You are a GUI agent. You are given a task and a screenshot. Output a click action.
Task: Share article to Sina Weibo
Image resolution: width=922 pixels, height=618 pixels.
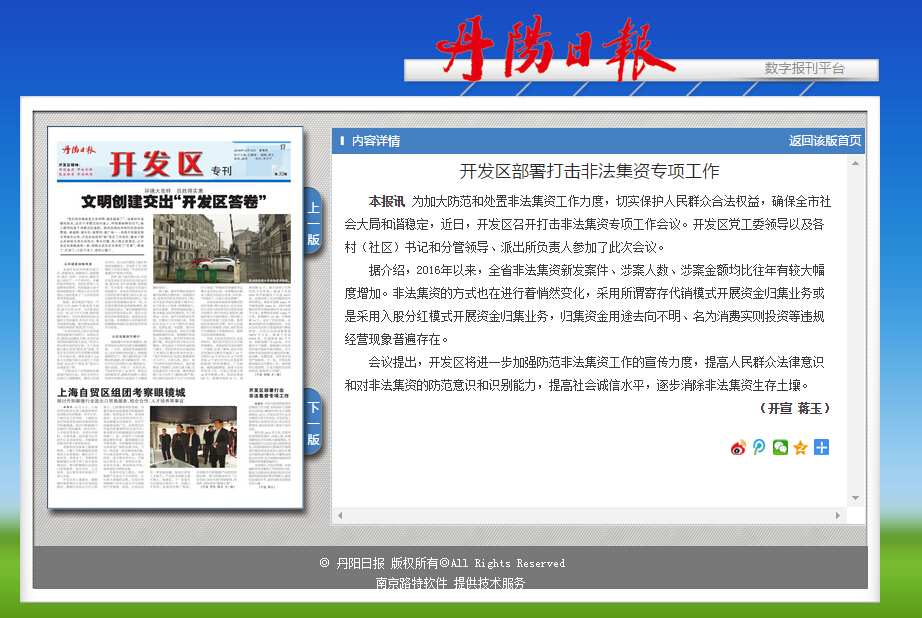coord(739,447)
